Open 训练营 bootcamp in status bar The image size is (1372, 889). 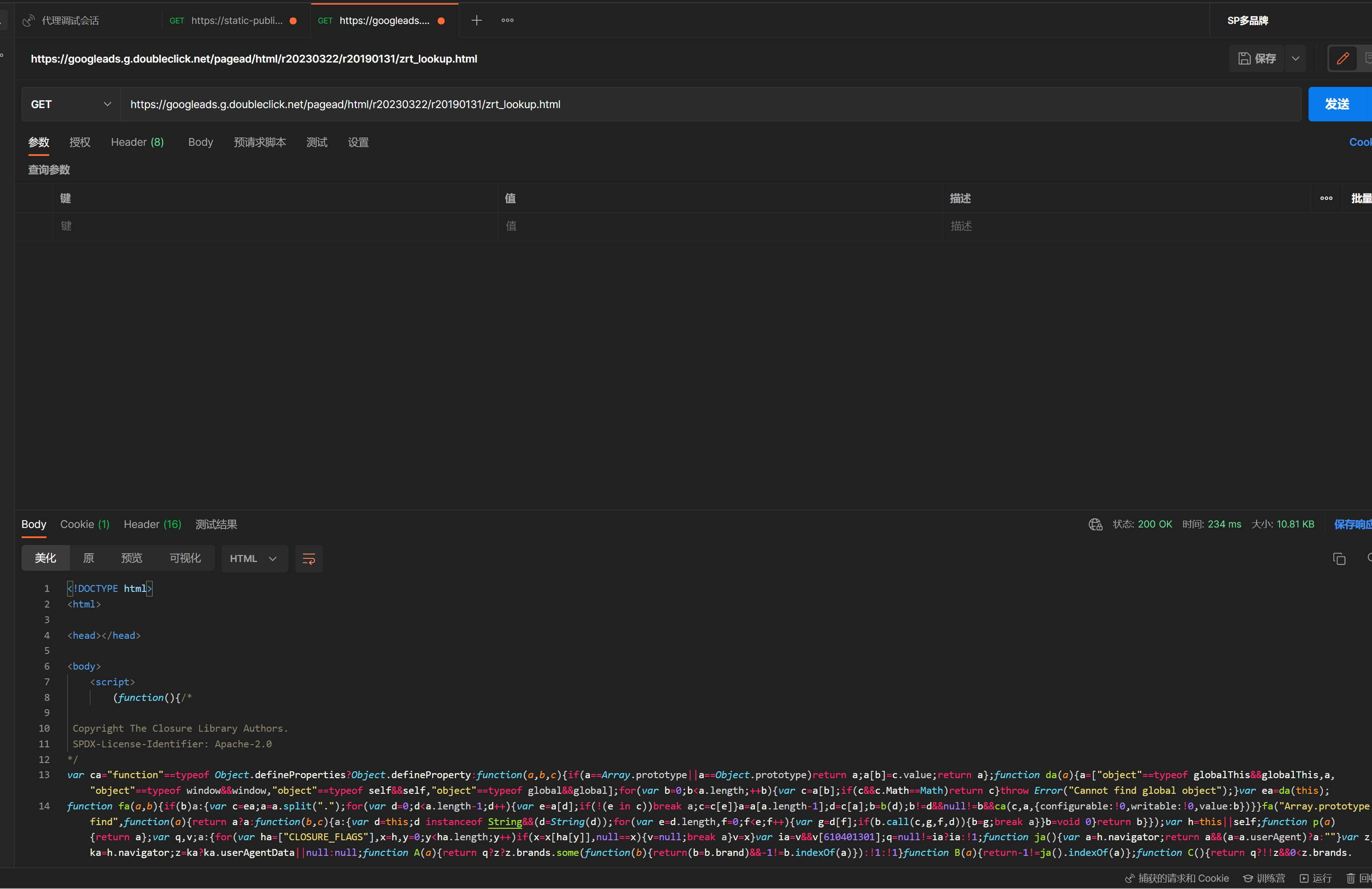[1263, 878]
